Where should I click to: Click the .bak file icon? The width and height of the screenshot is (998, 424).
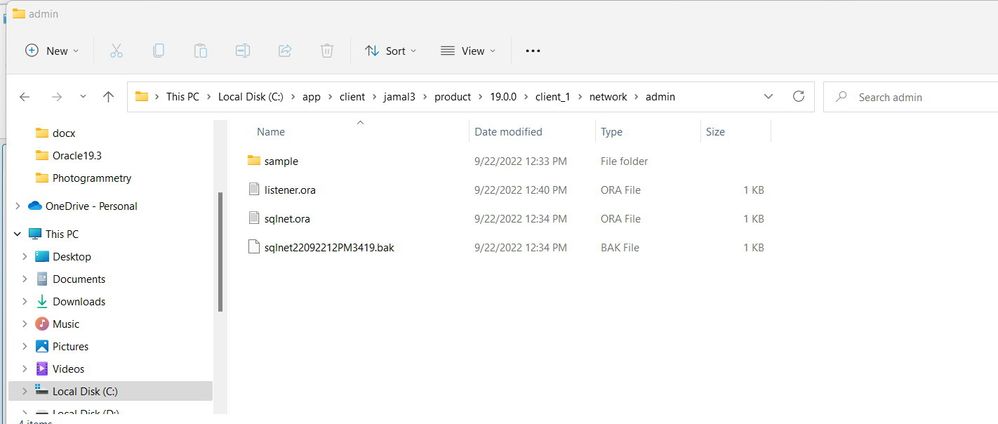click(254, 246)
